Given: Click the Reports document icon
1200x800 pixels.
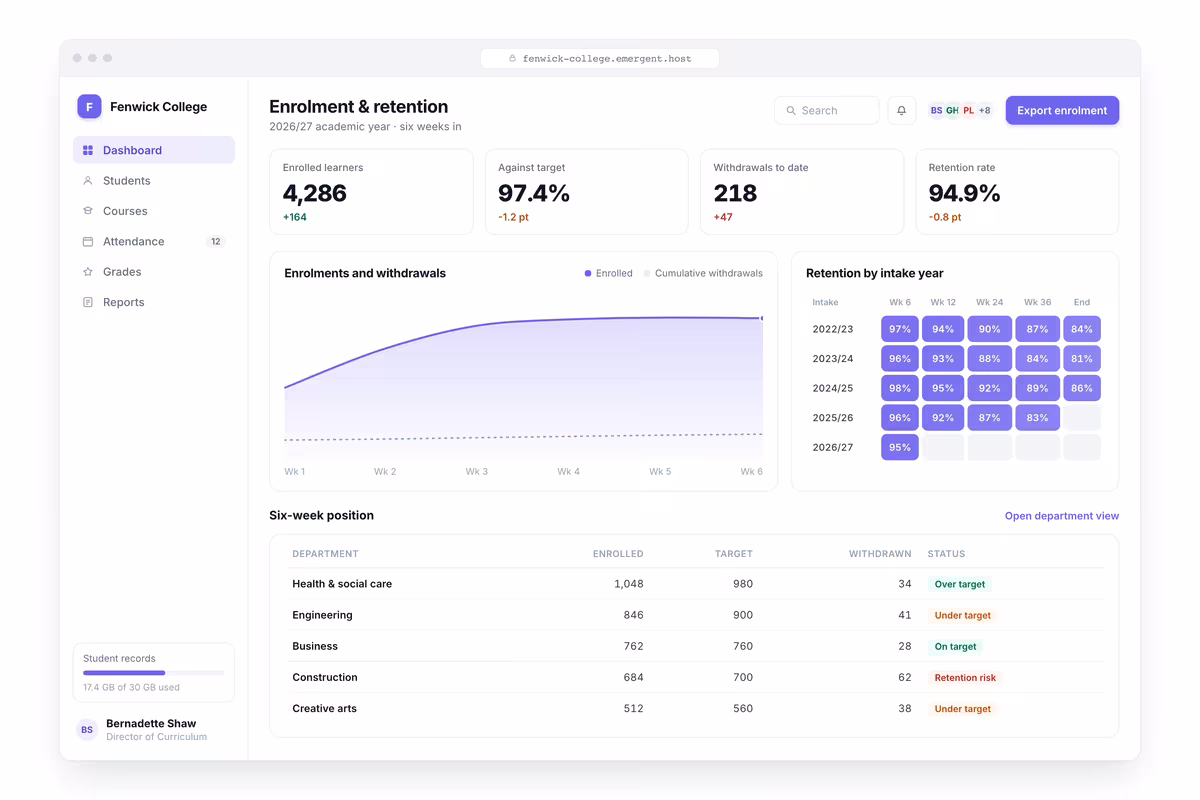Looking at the screenshot, I should point(88,302).
